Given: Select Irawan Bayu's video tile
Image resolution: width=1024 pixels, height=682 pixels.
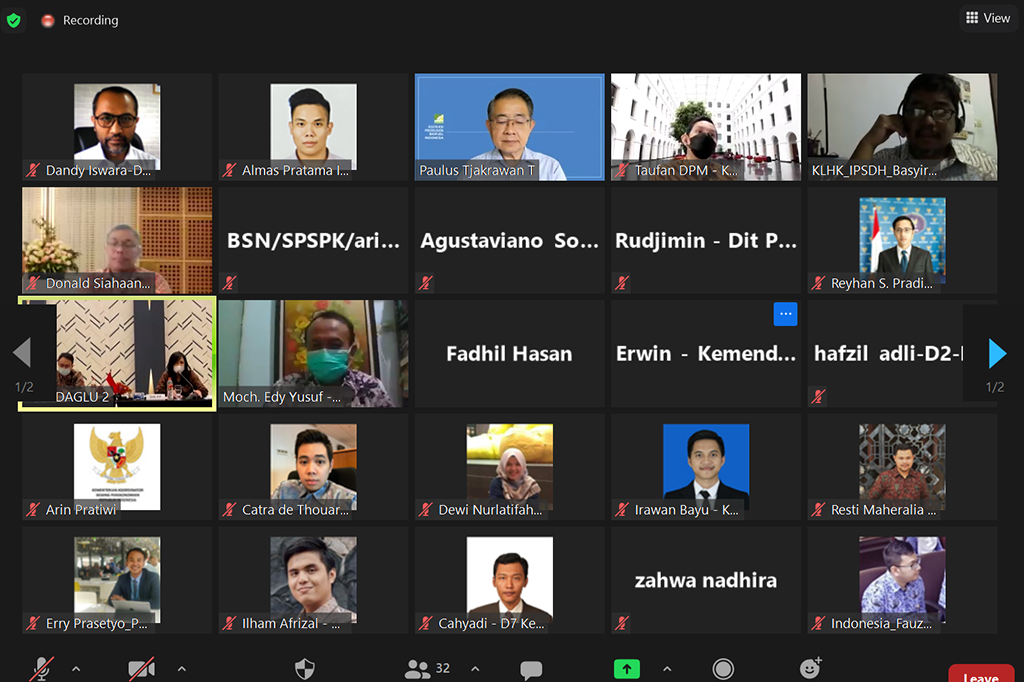Looking at the screenshot, I should tap(706, 466).
